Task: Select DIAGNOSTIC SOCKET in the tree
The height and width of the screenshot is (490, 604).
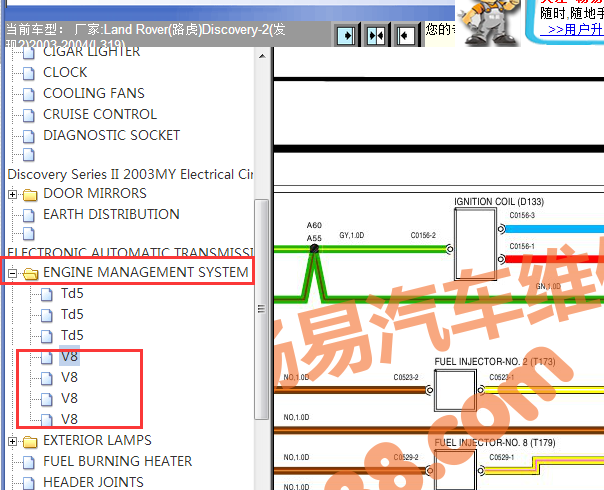Action: point(111,135)
